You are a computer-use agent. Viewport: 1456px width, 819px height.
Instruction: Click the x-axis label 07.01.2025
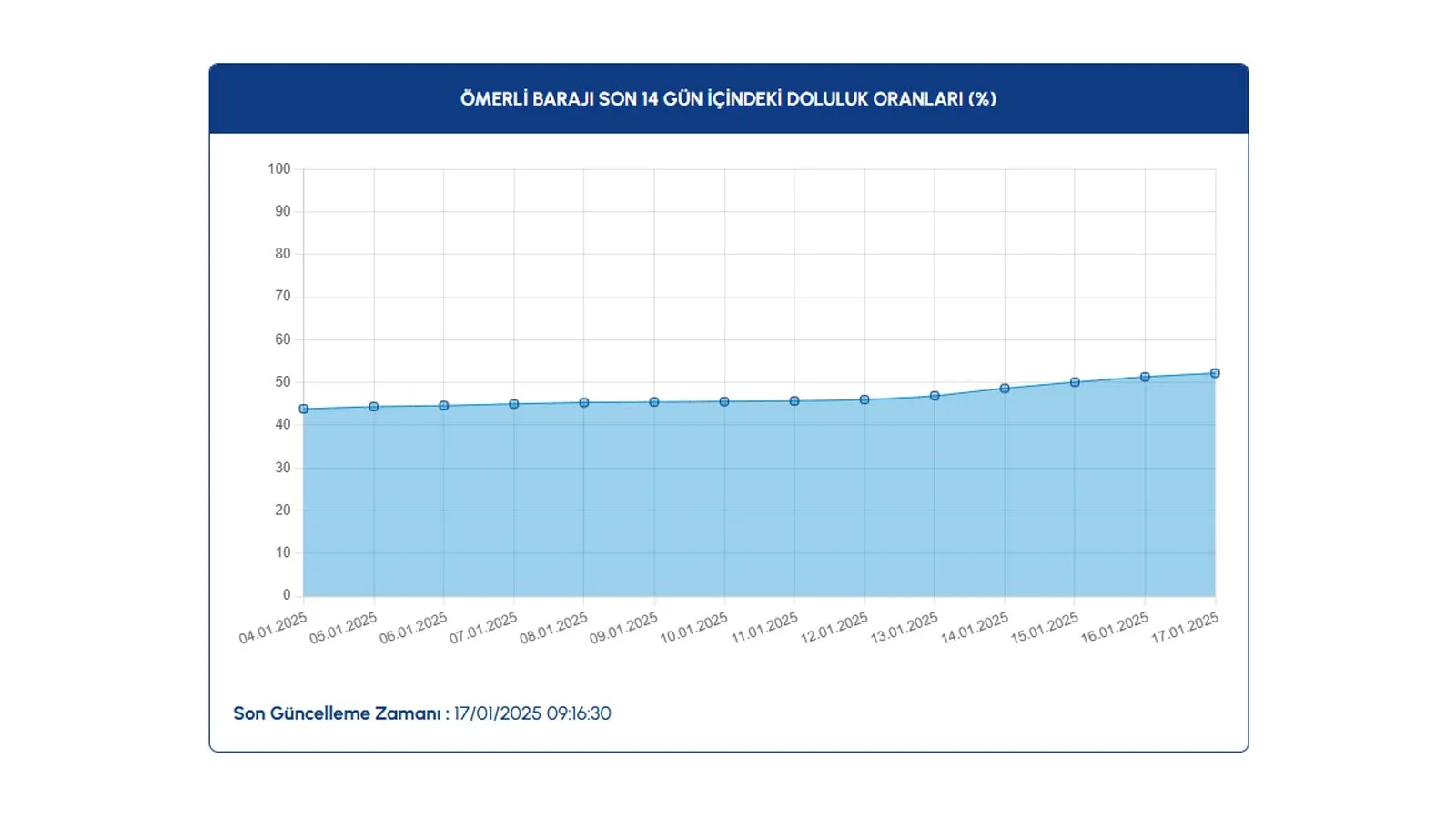pyautogui.click(x=483, y=628)
